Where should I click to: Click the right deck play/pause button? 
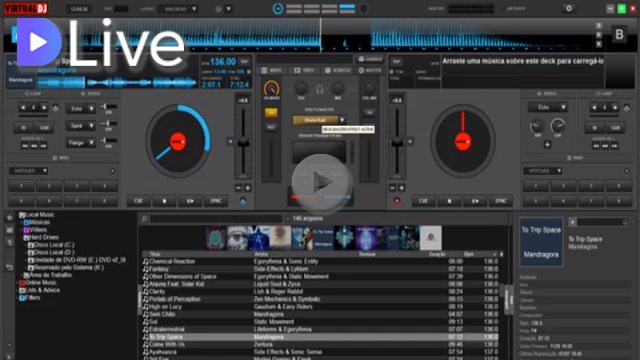click(x=475, y=201)
